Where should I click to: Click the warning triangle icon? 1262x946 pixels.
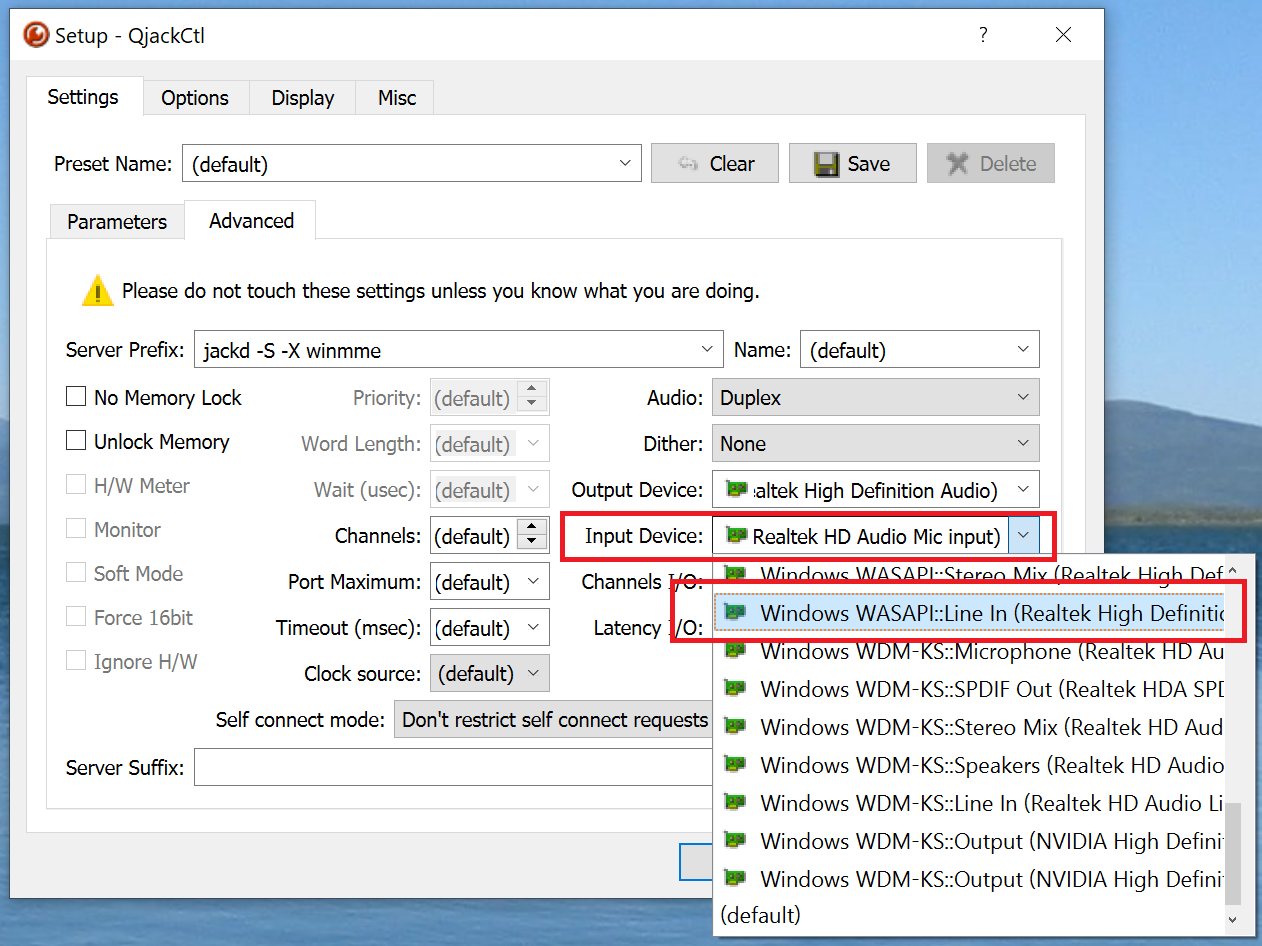[x=97, y=291]
